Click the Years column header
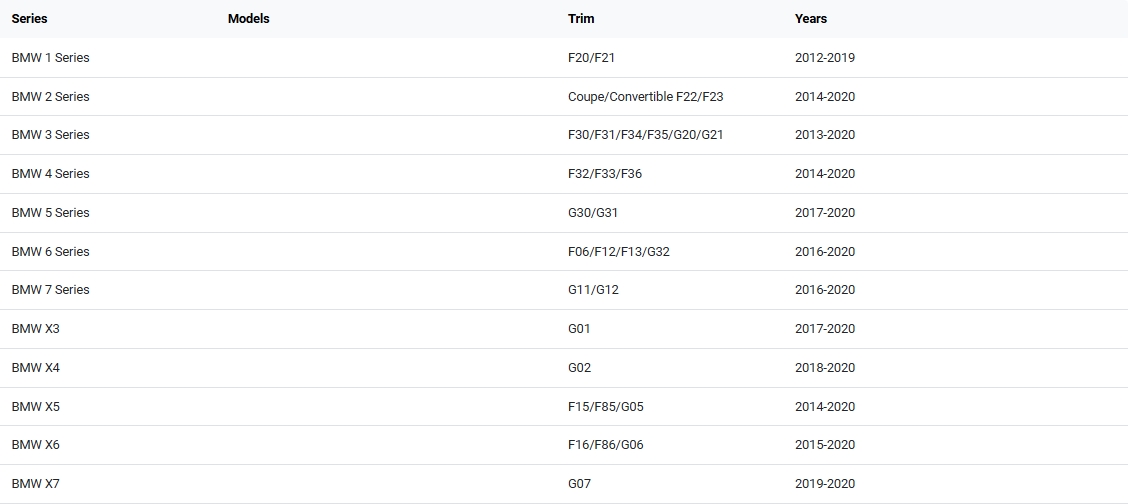 [x=811, y=19]
